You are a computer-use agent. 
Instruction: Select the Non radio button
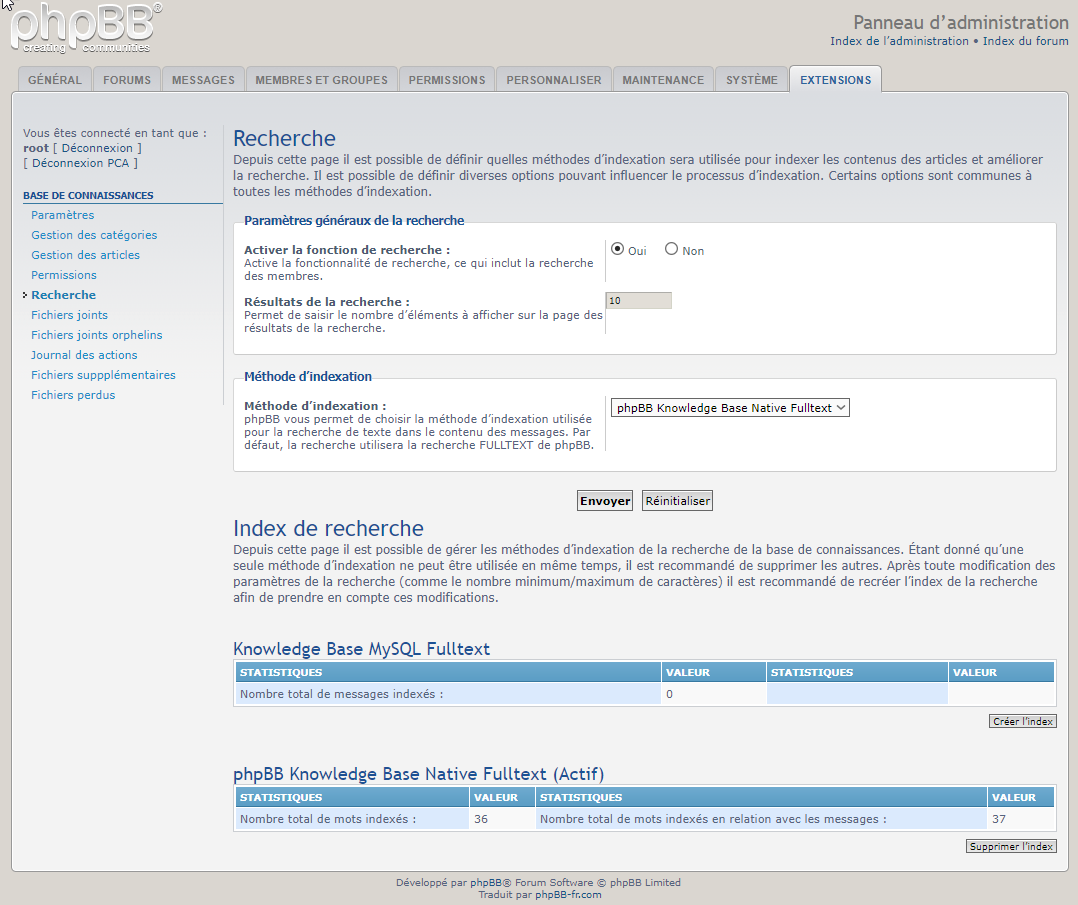pyautogui.click(x=672, y=249)
